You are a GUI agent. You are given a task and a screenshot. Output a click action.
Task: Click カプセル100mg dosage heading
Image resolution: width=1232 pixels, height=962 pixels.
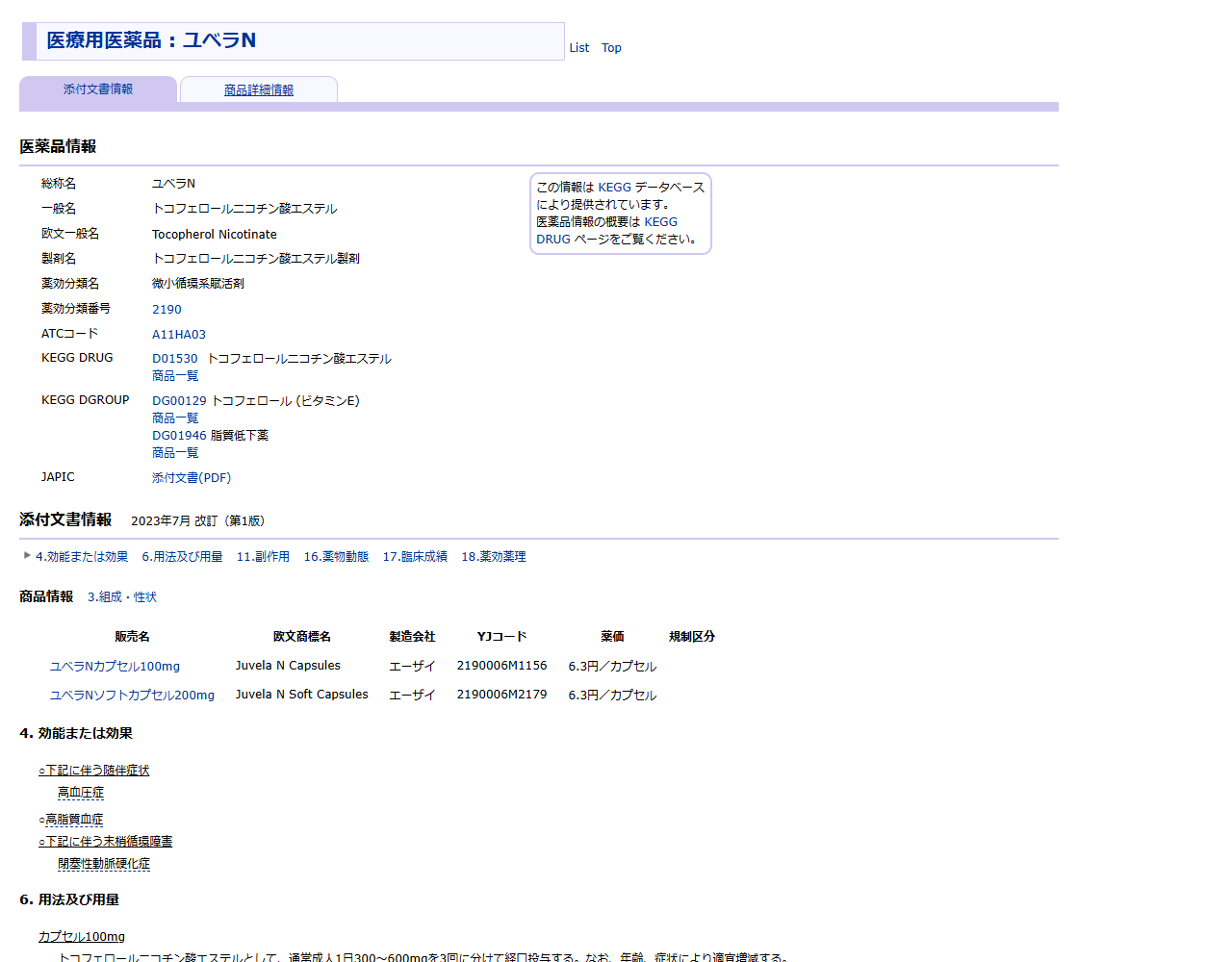tap(82, 937)
